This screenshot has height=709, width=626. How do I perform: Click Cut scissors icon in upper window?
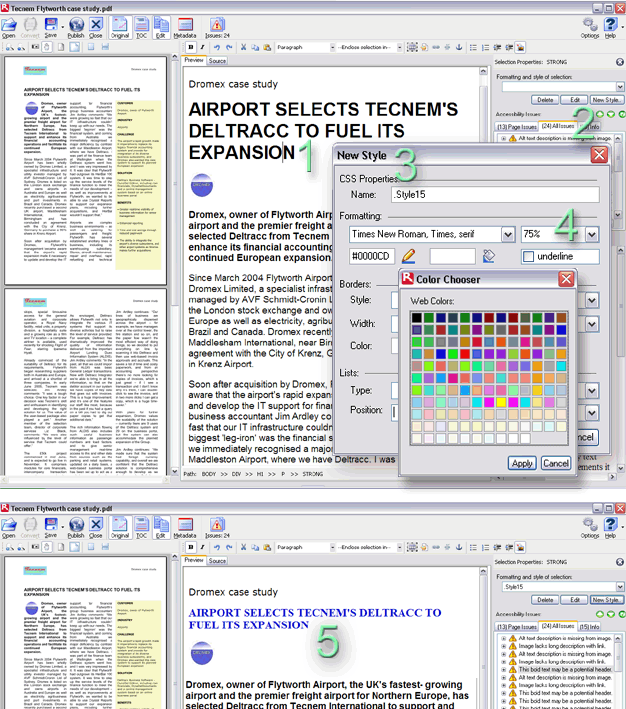tap(243, 47)
